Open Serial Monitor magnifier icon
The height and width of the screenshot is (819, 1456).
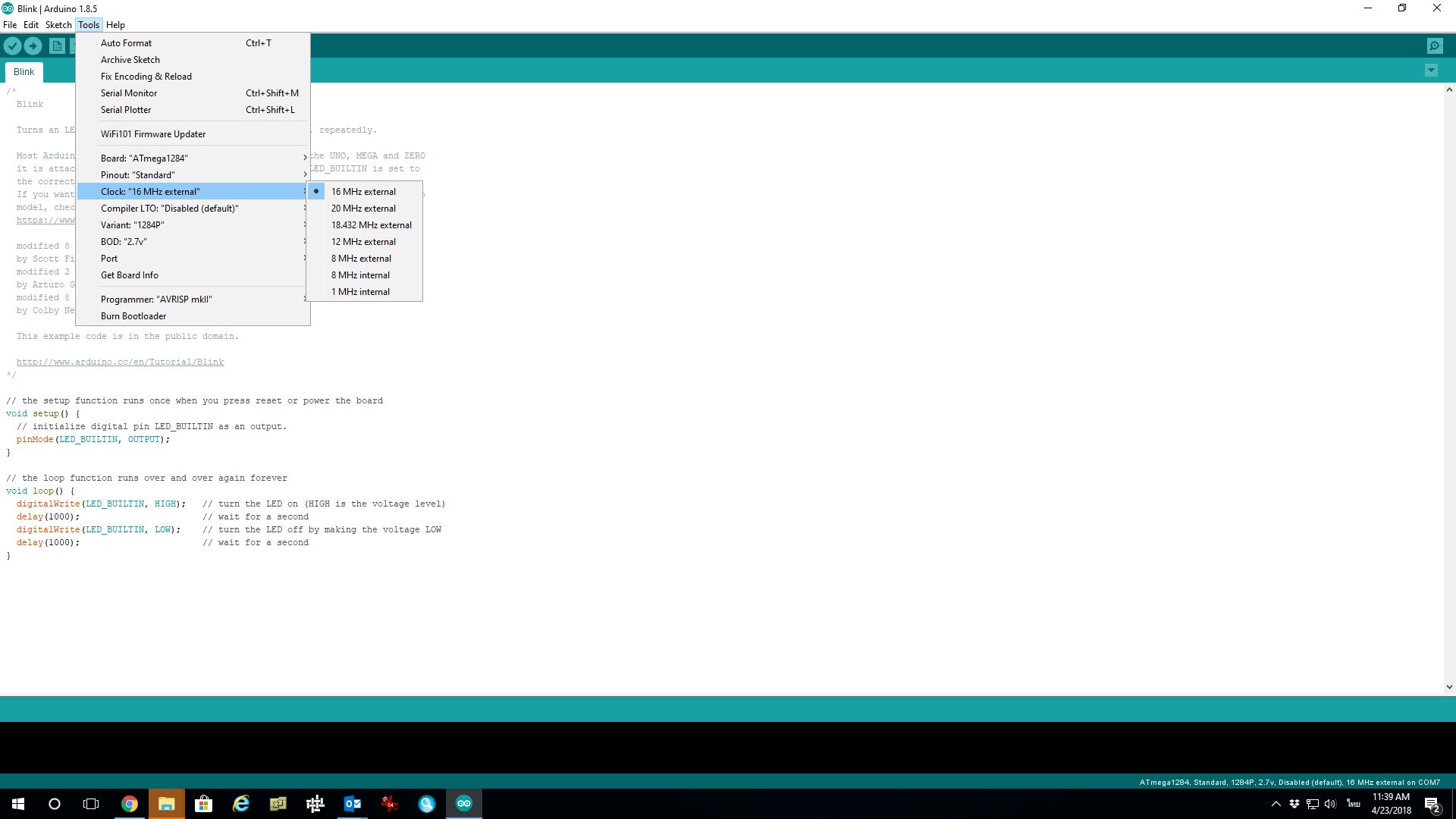click(1434, 46)
